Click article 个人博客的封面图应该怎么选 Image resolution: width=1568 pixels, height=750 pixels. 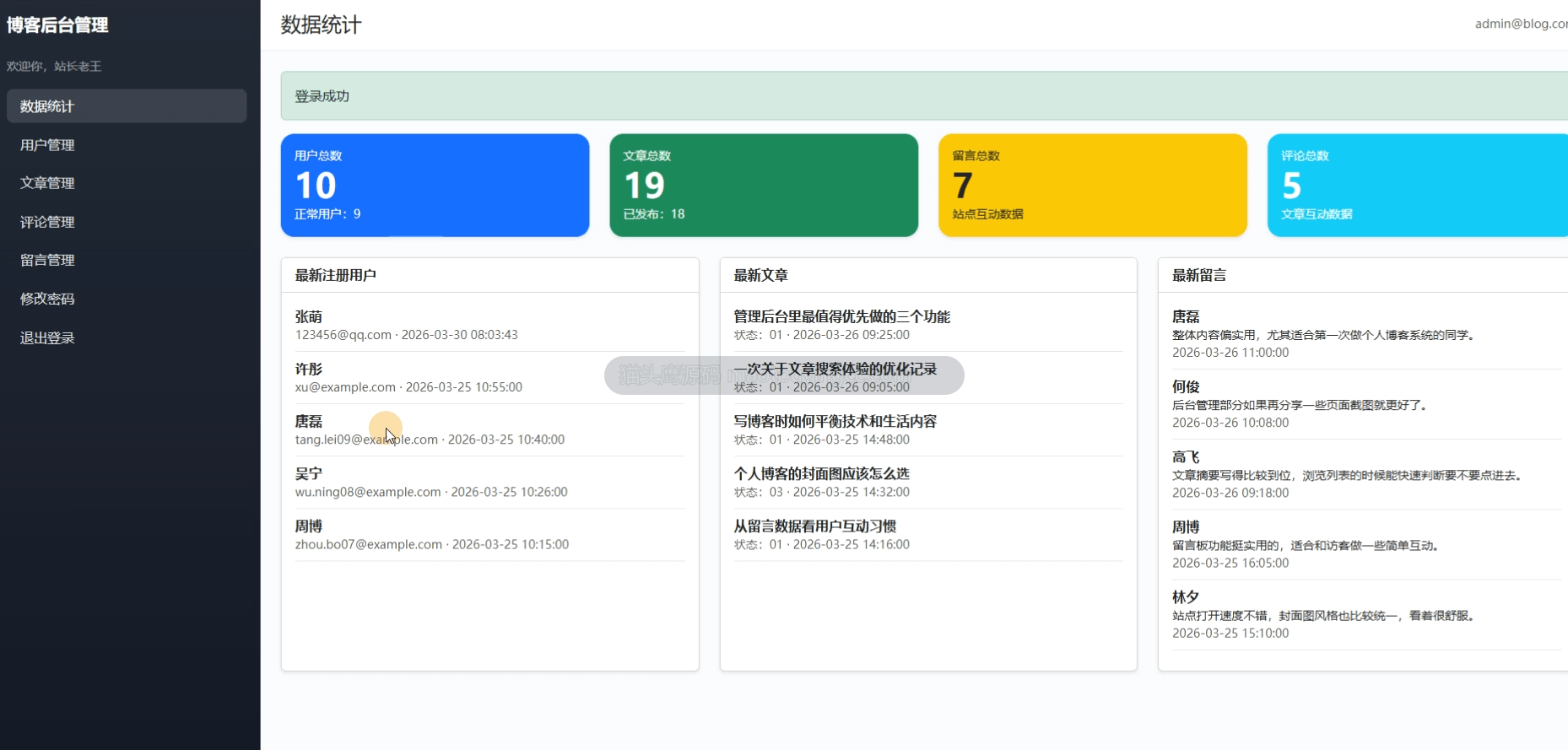pyautogui.click(x=821, y=474)
